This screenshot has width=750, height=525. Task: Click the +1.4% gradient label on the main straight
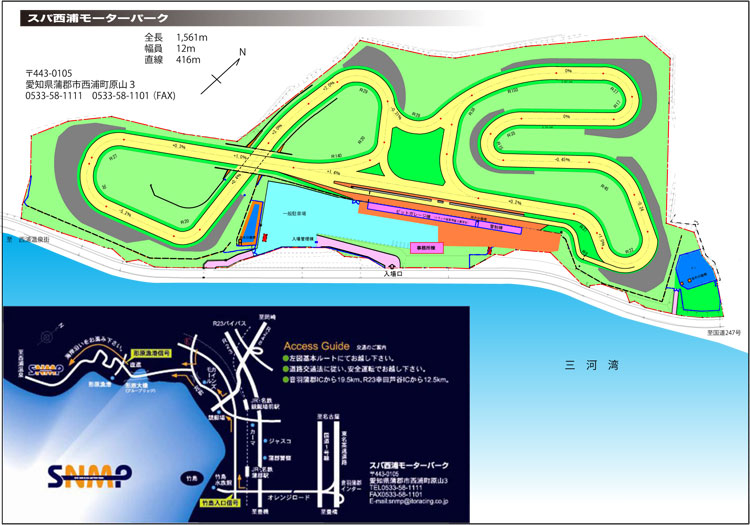(x=333, y=173)
